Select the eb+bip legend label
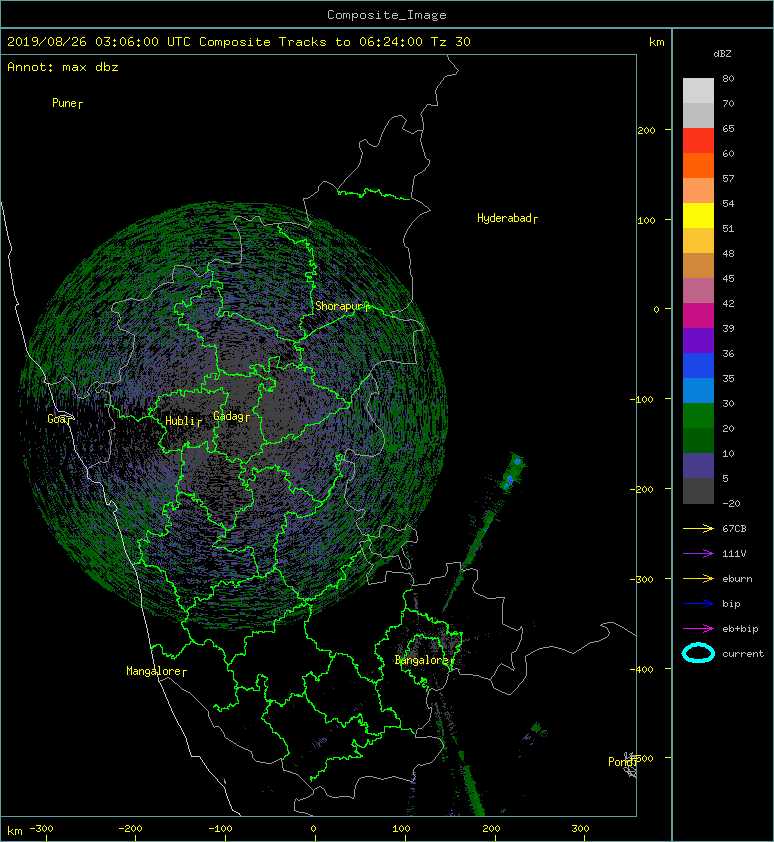 pyautogui.click(x=740, y=629)
